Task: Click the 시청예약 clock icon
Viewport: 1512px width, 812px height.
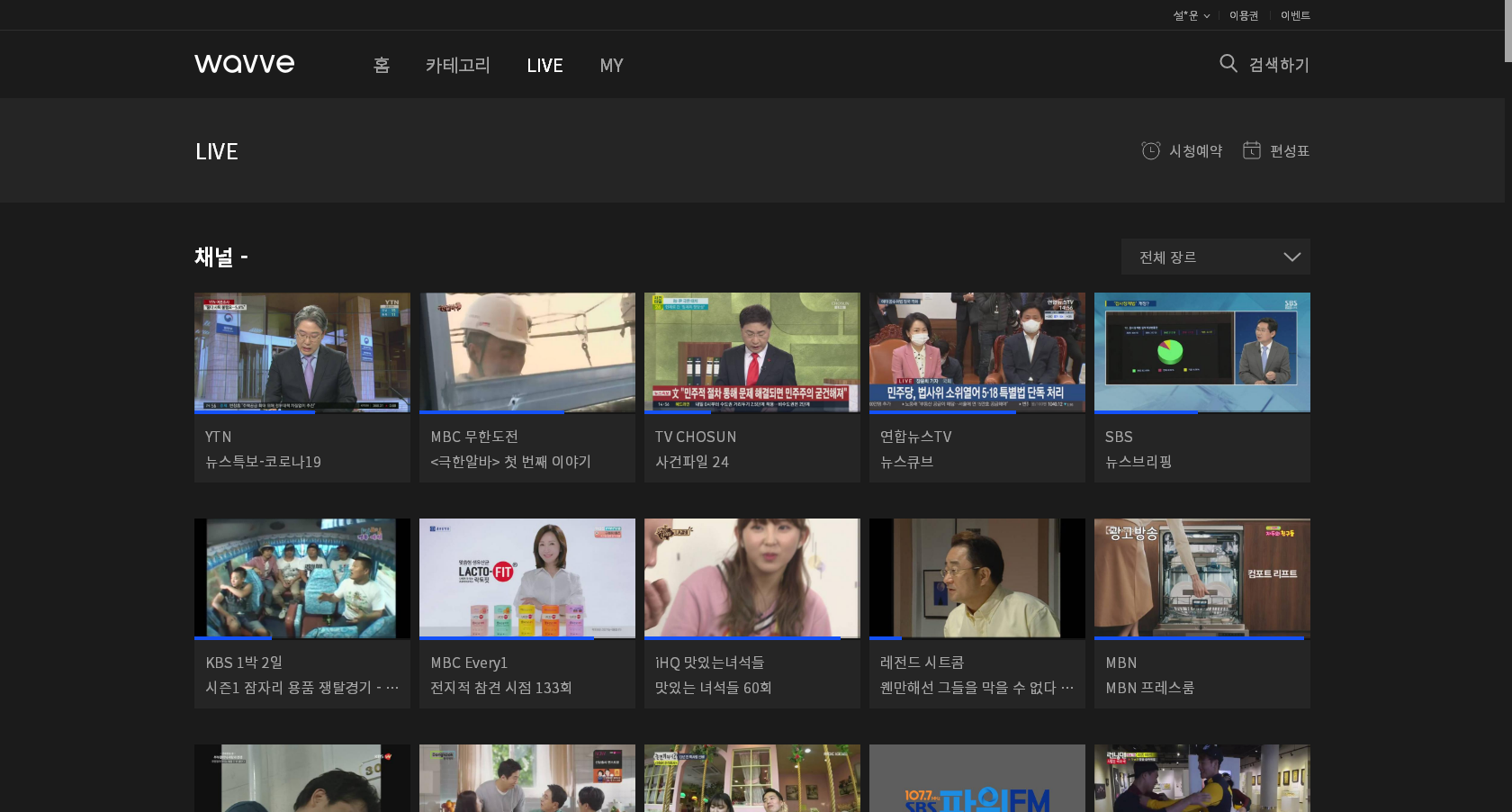Action: (1150, 150)
